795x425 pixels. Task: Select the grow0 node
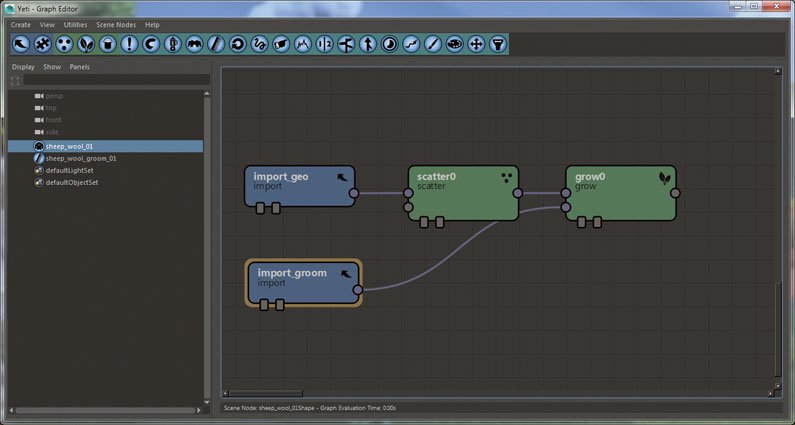tap(621, 193)
